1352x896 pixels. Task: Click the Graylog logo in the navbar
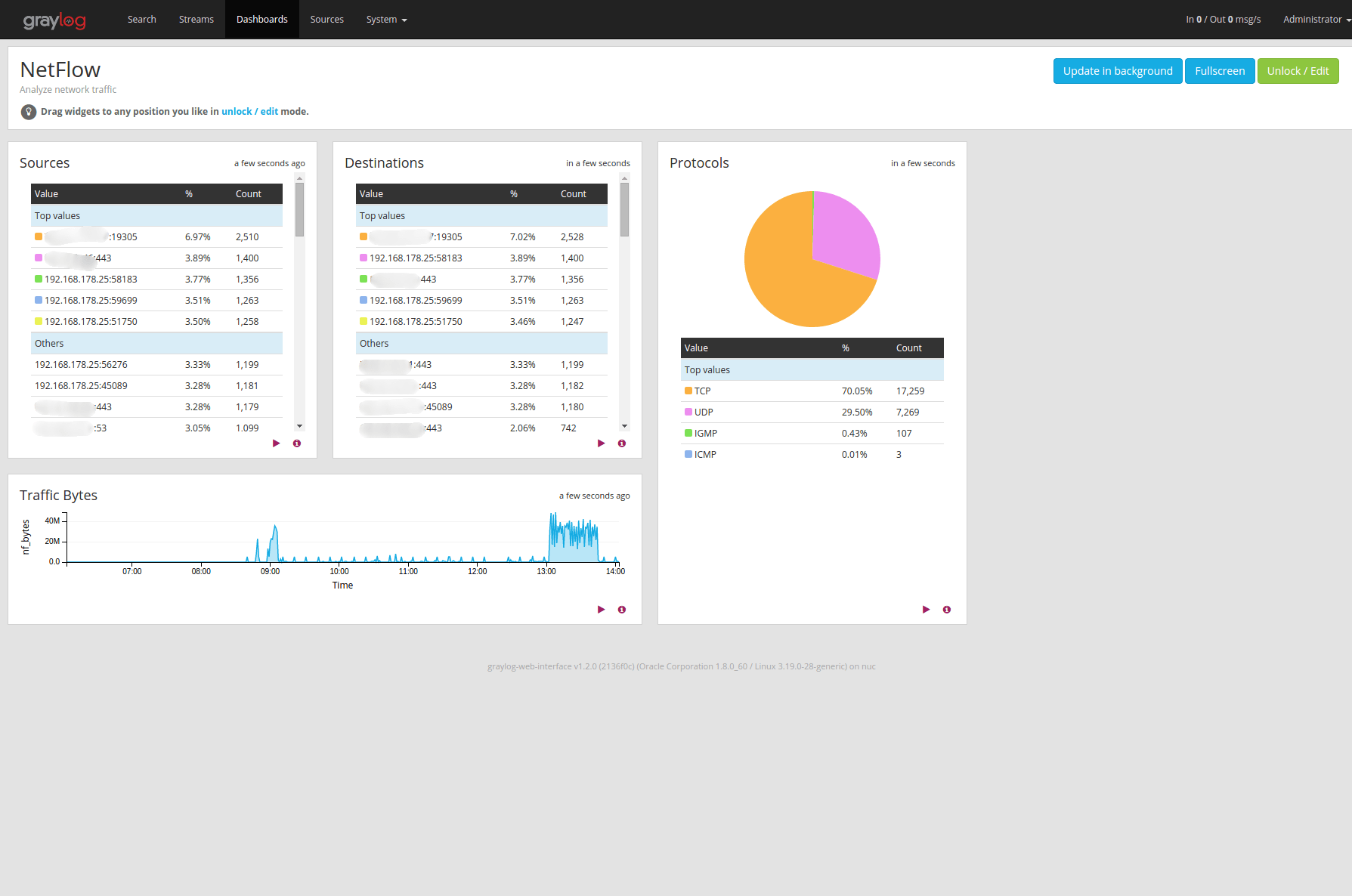(54, 20)
